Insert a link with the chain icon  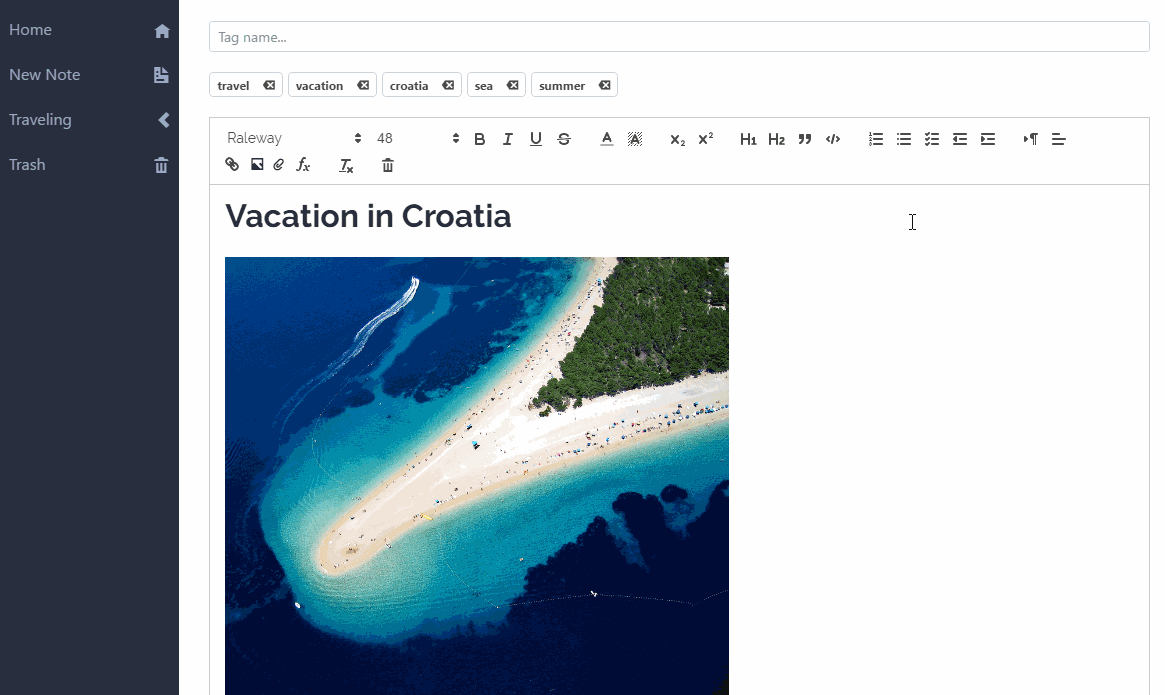point(232,165)
